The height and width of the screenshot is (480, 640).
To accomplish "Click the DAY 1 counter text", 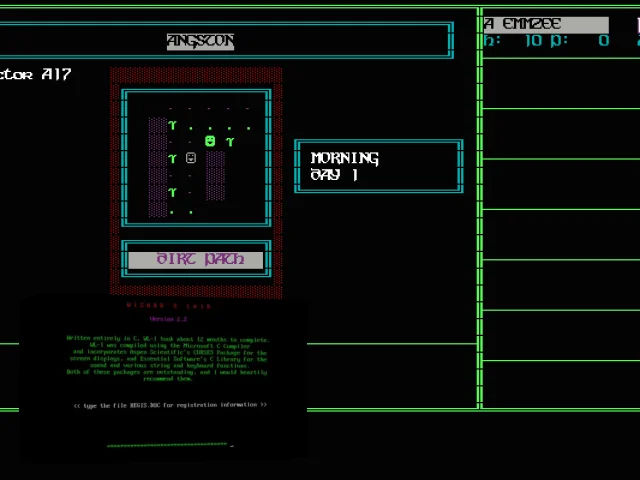I will (334, 175).
